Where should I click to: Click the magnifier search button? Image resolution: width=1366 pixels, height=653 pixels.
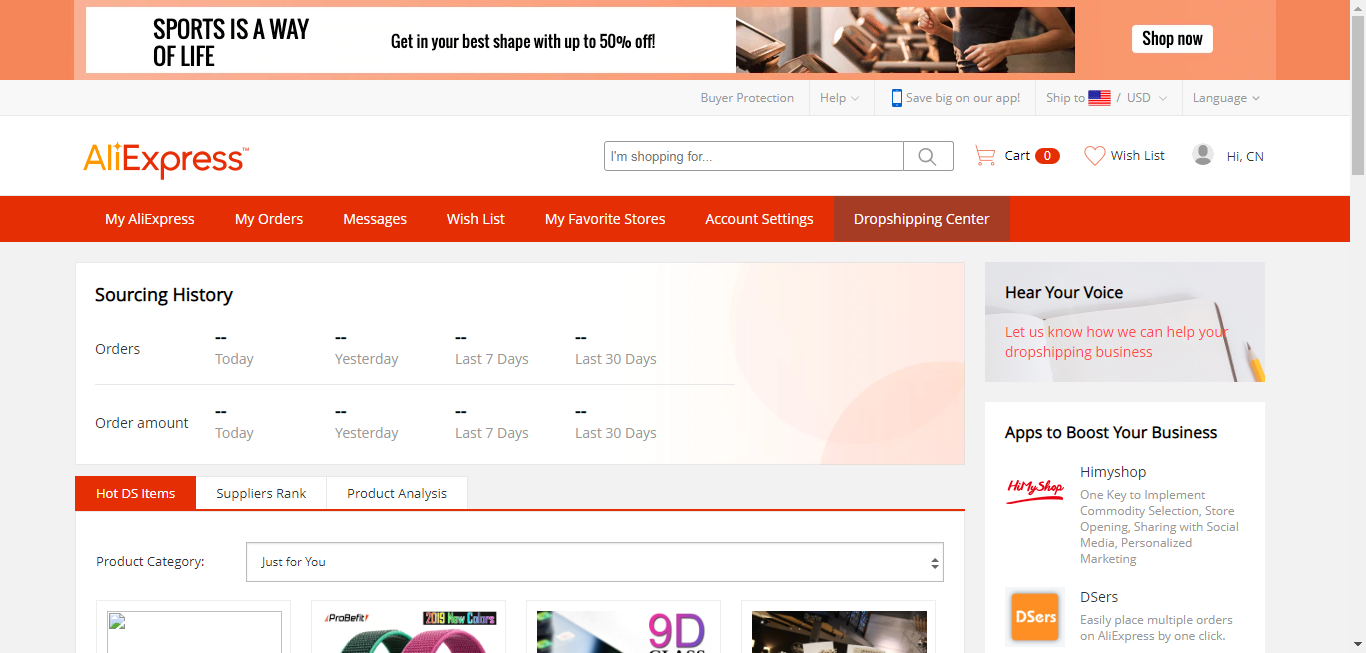coord(928,156)
